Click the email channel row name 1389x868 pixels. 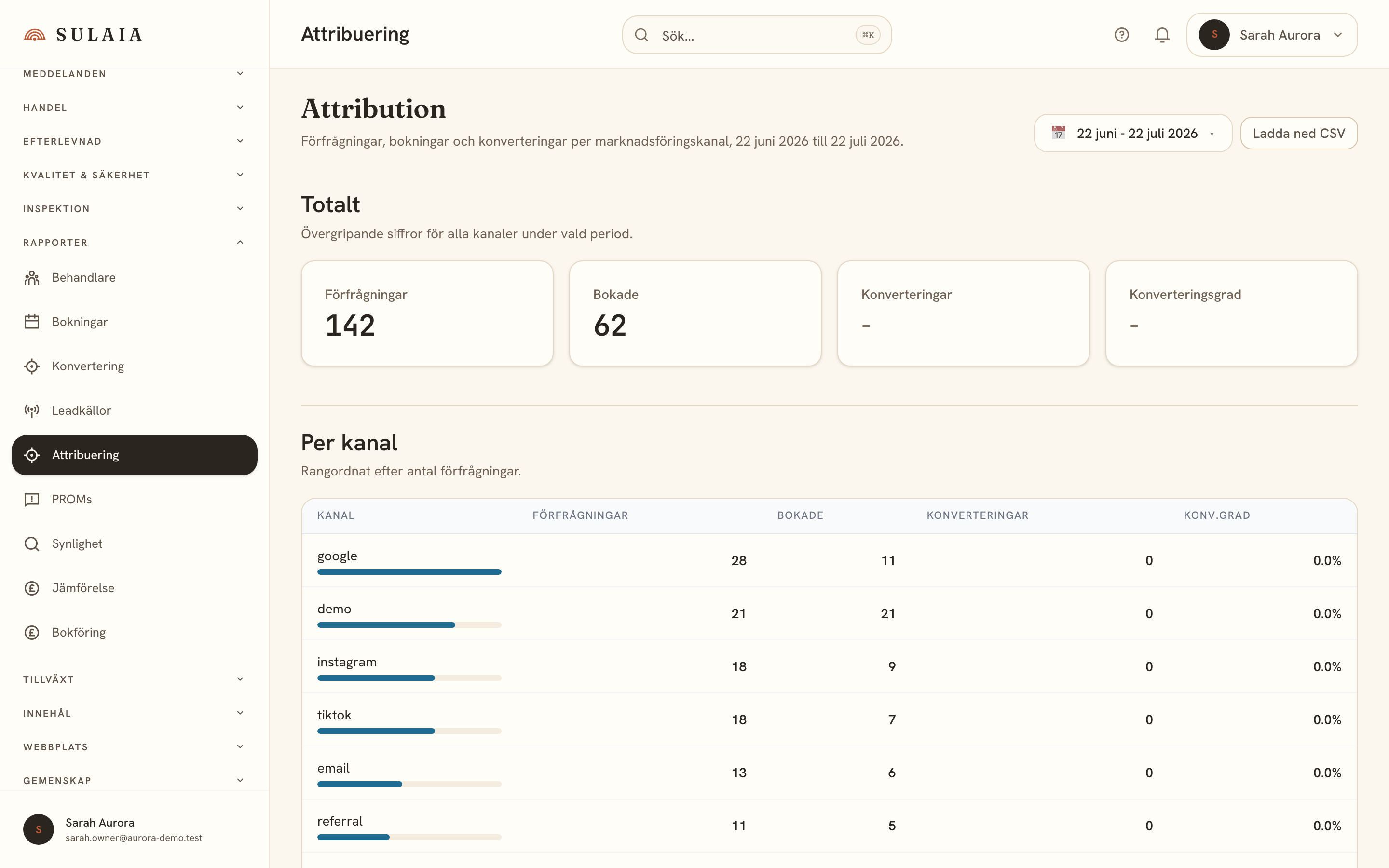click(x=333, y=768)
